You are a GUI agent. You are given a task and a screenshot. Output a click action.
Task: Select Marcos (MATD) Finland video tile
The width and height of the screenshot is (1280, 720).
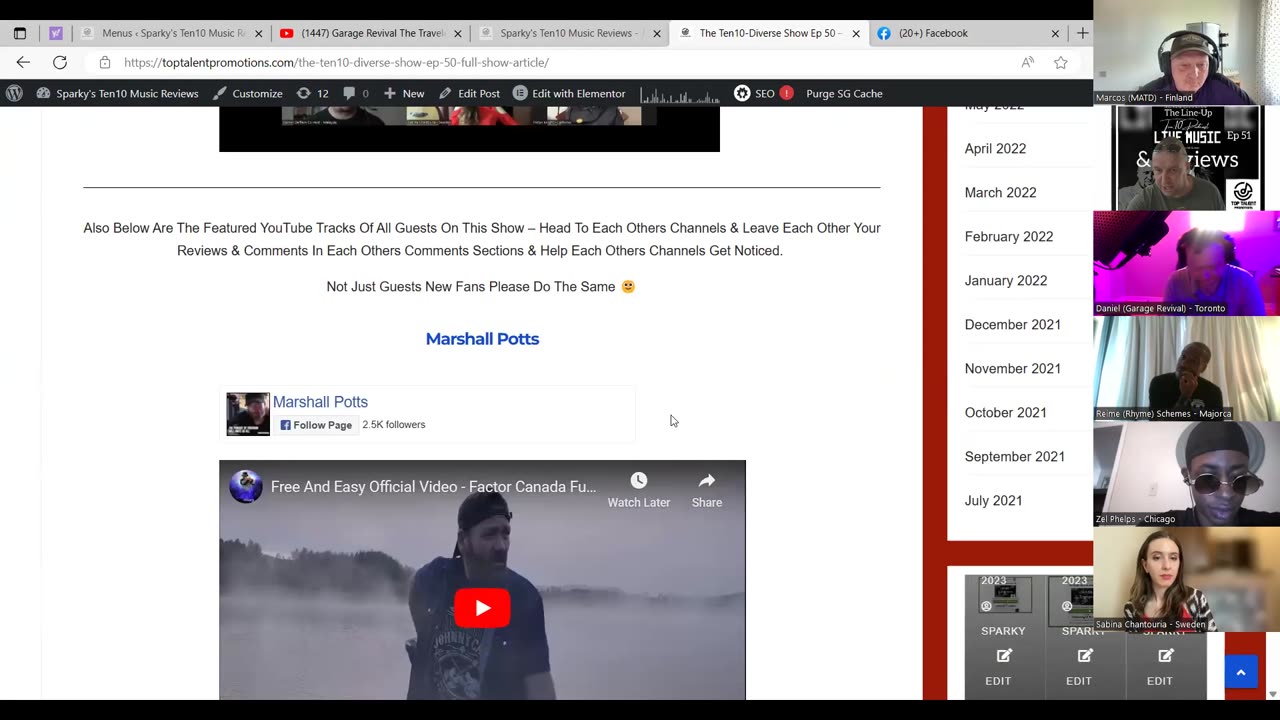1186,52
